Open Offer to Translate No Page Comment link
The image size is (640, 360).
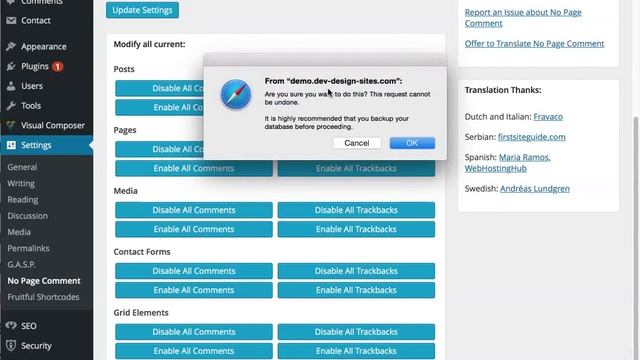(534, 44)
